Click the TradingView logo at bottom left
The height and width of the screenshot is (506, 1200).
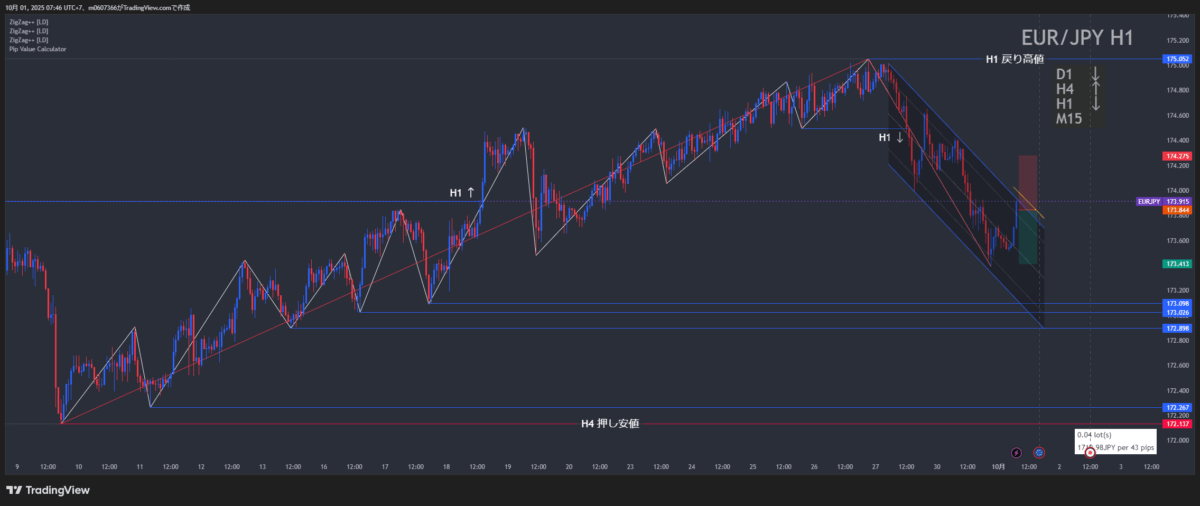[48, 490]
